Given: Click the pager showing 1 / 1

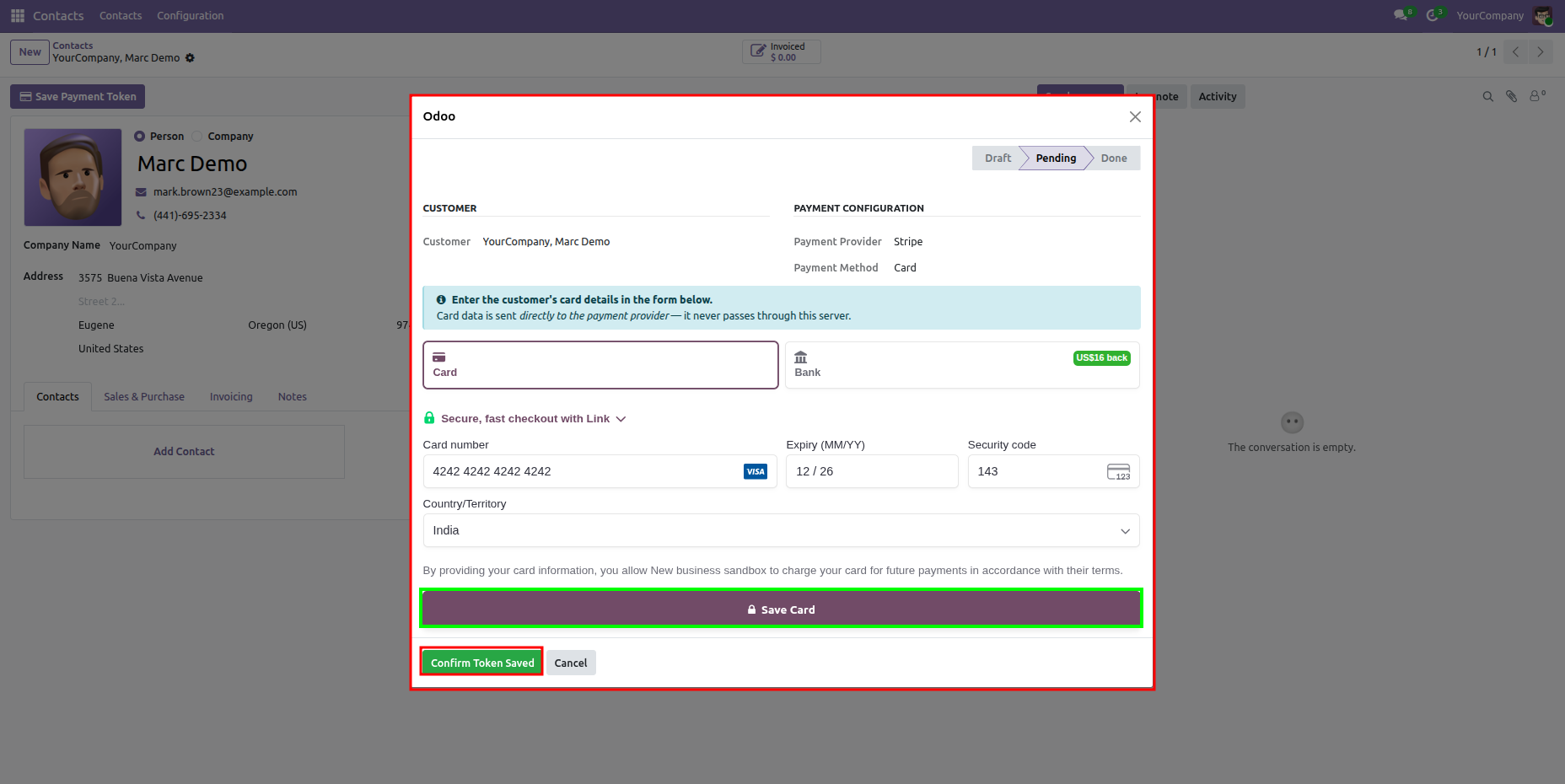Looking at the screenshot, I should [x=1487, y=52].
